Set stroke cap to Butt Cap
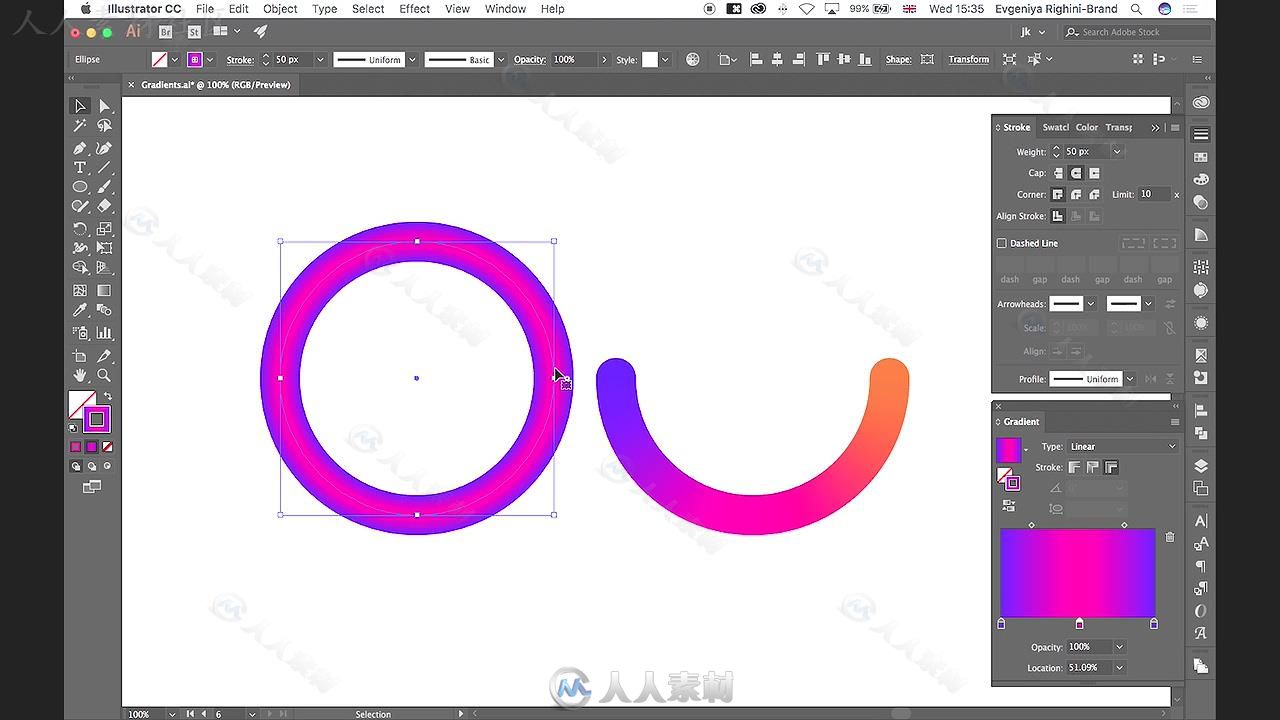This screenshot has height=720, width=1280. (1058, 173)
